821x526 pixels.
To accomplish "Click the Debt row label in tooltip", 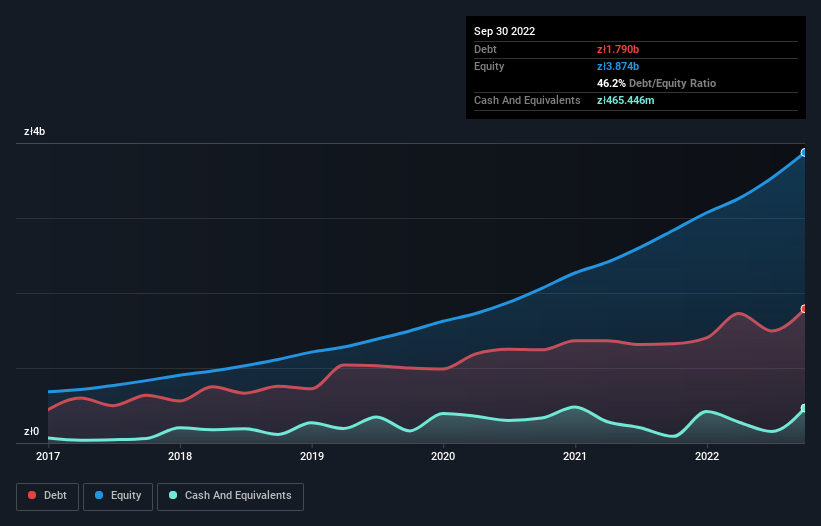I will click(x=485, y=49).
